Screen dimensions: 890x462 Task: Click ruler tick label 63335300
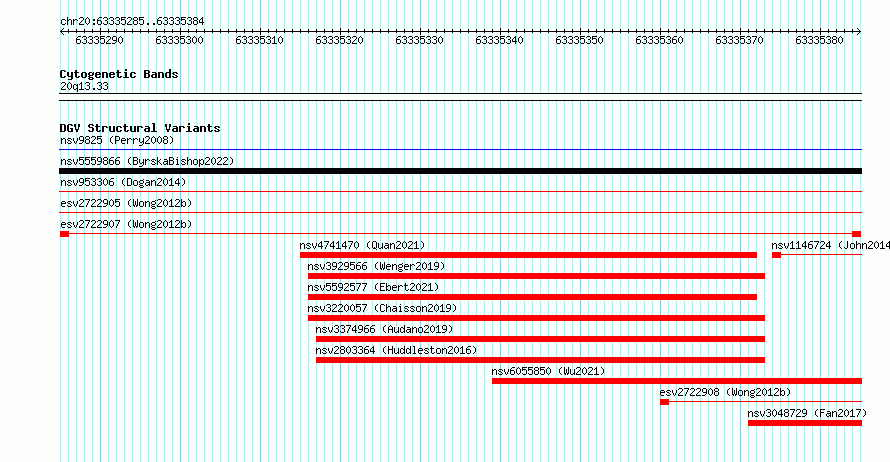pyautogui.click(x=179, y=40)
